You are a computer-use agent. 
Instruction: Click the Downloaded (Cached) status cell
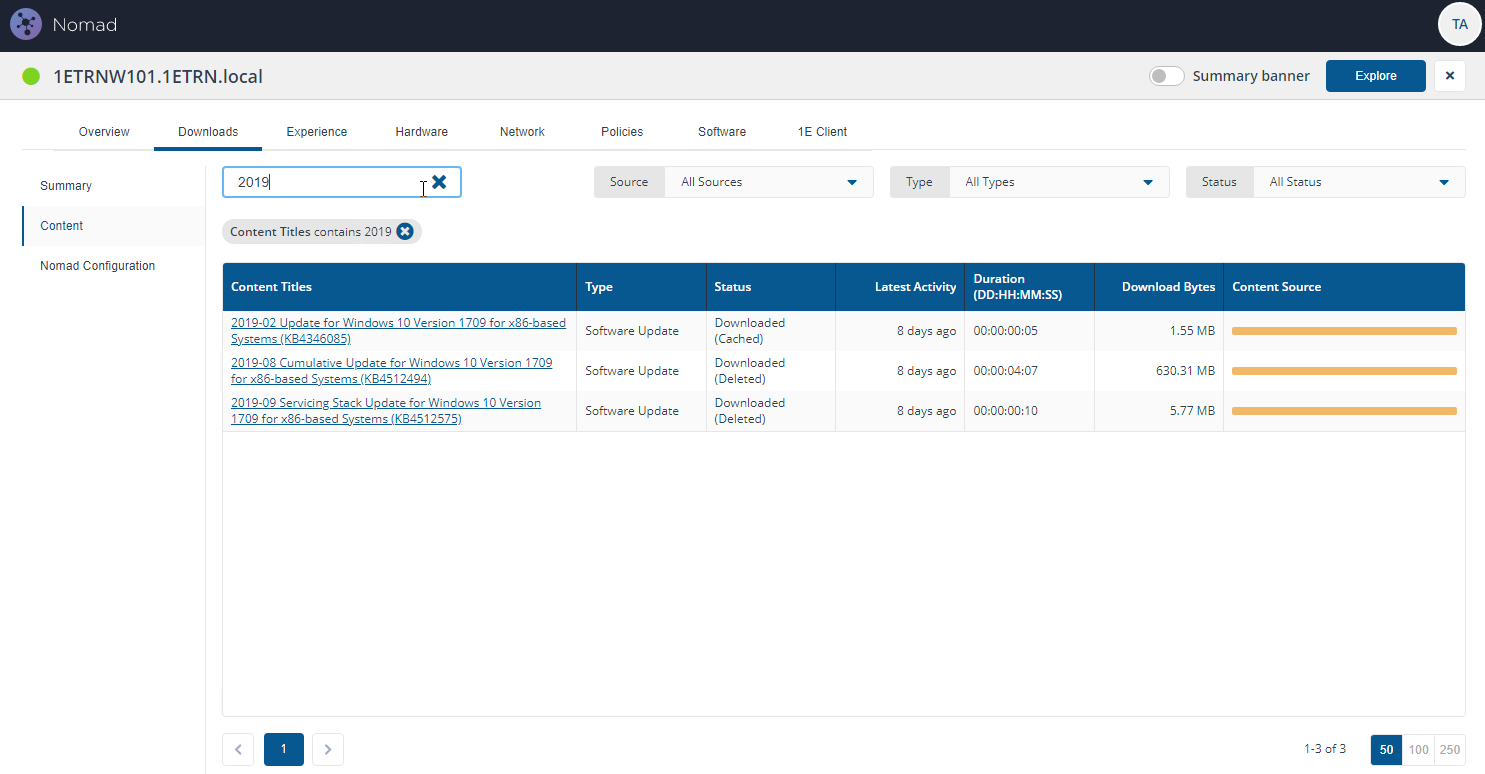point(771,331)
